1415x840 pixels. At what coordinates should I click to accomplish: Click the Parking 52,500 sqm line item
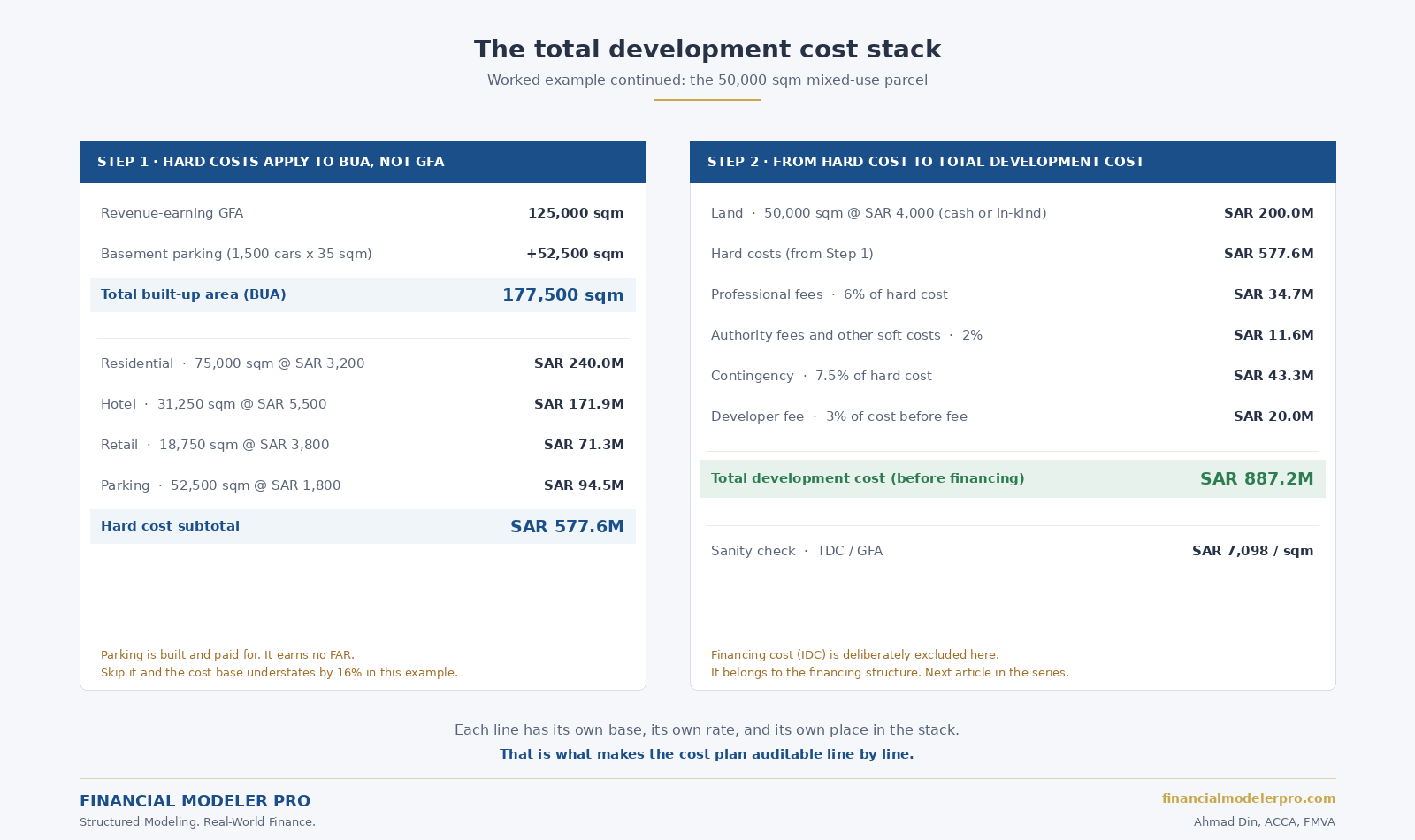(220, 485)
